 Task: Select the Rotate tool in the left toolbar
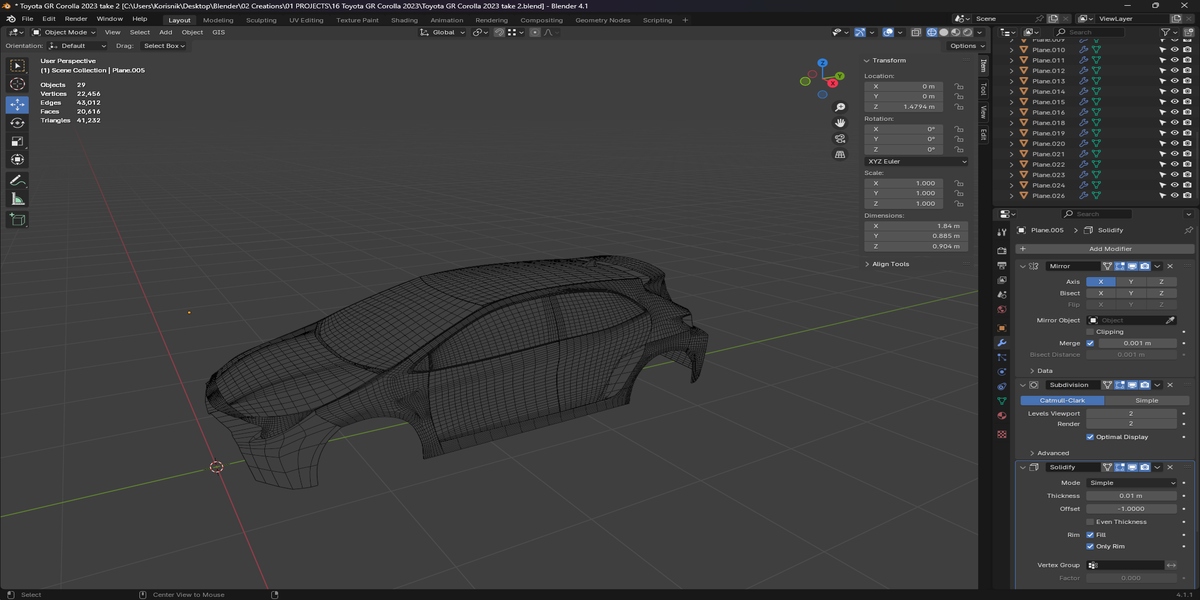point(17,123)
